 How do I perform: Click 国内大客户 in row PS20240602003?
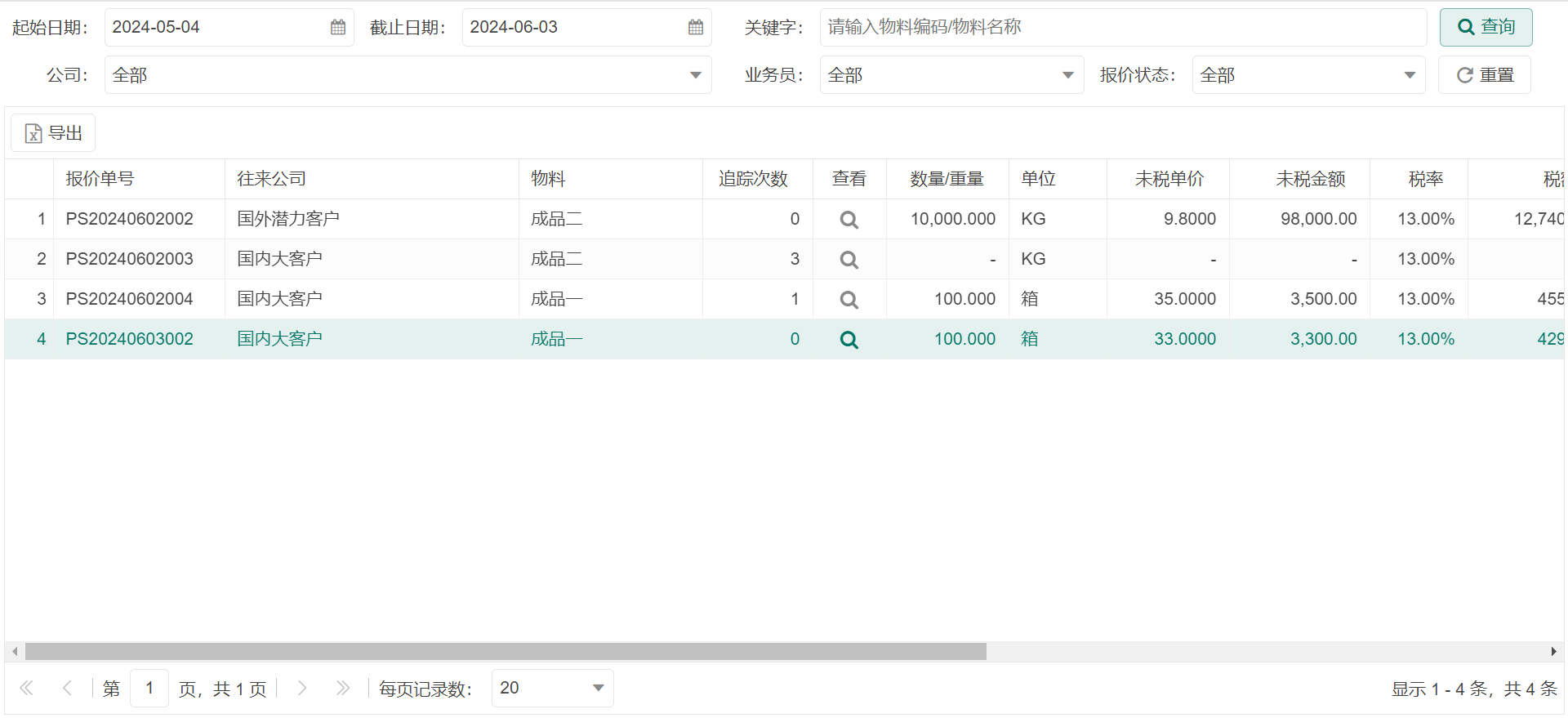280,259
